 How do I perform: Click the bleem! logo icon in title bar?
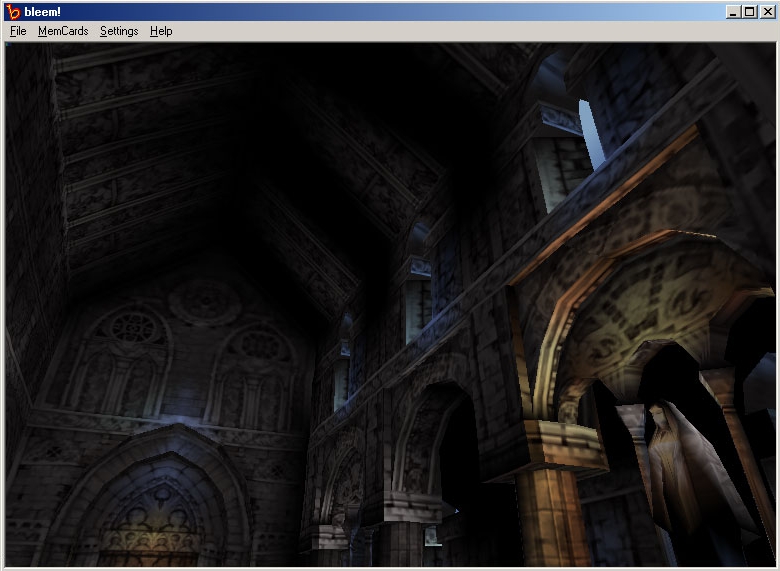click(x=13, y=12)
